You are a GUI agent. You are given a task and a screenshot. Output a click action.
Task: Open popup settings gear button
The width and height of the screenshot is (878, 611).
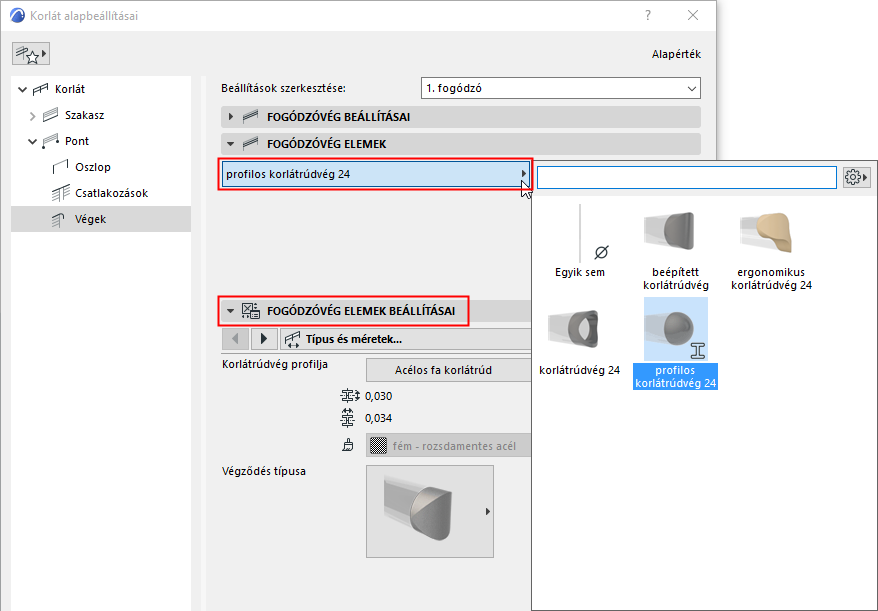(x=857, y=178)
